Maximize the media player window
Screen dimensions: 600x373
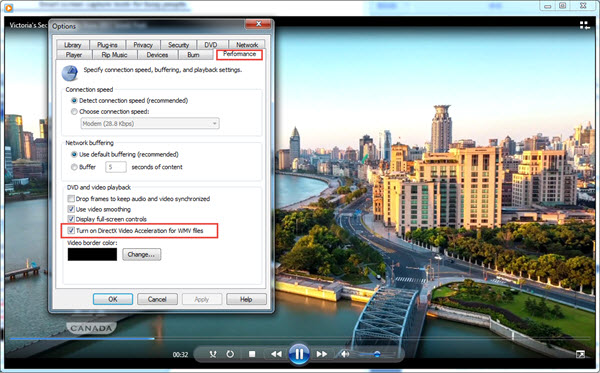562,6
